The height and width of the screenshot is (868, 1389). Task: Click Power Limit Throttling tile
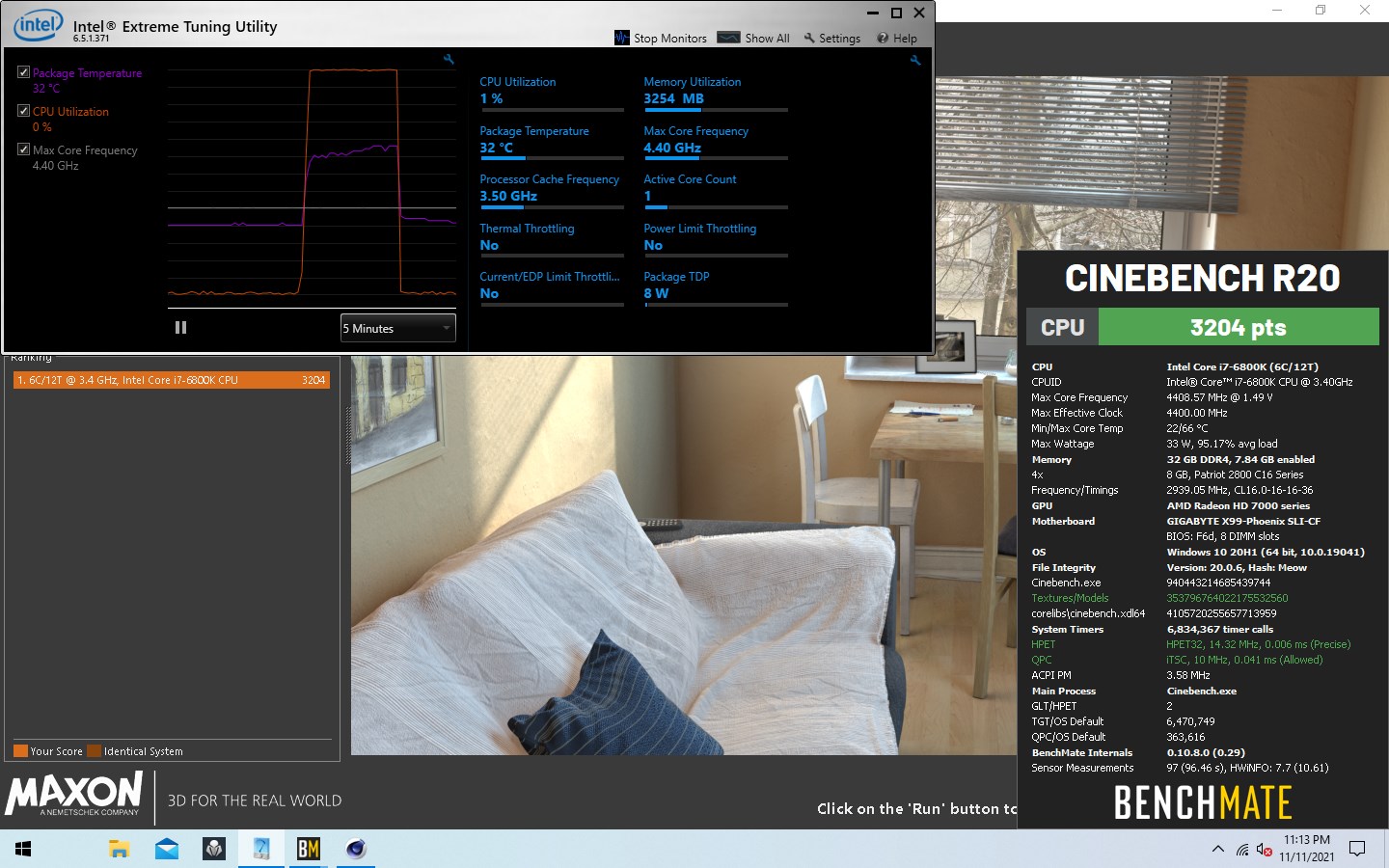tap(716, 239)
